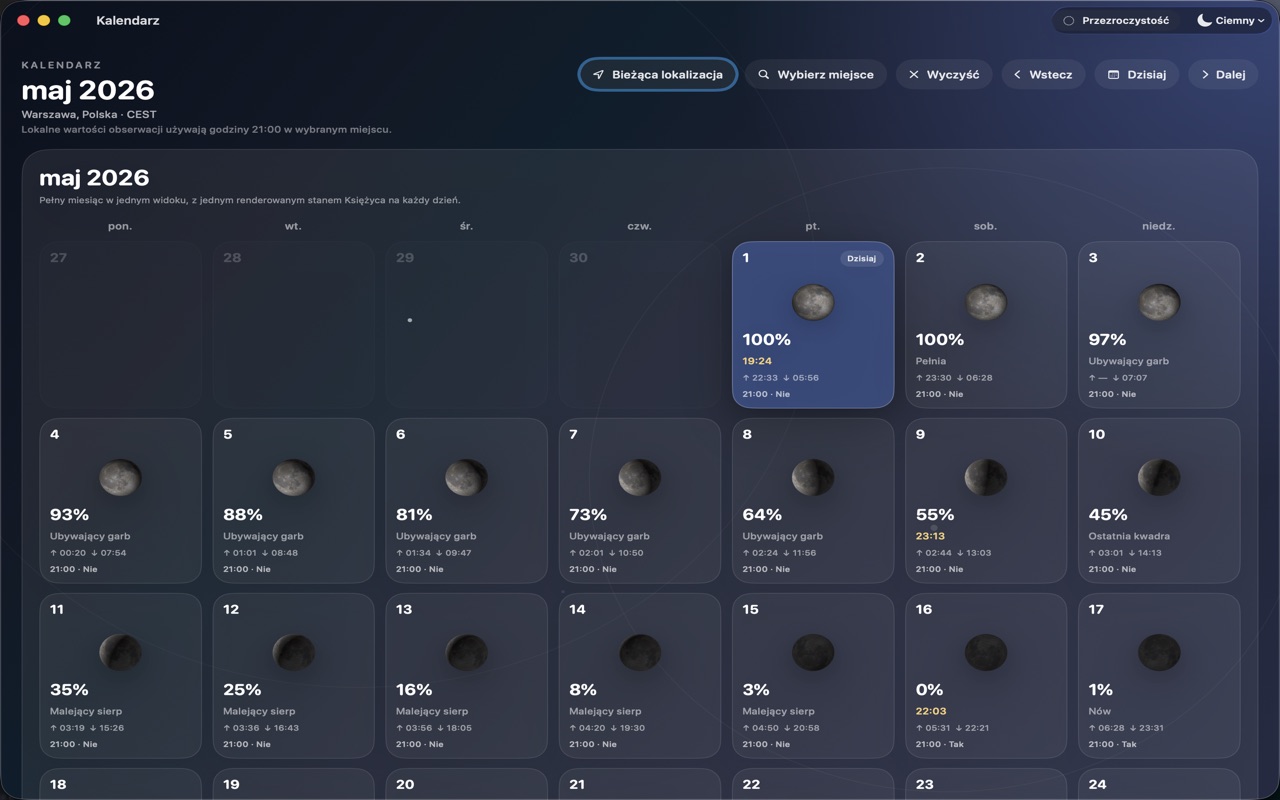1280x800 pixels.
Task: Click the moon icon for May 16
Action: 986,652
